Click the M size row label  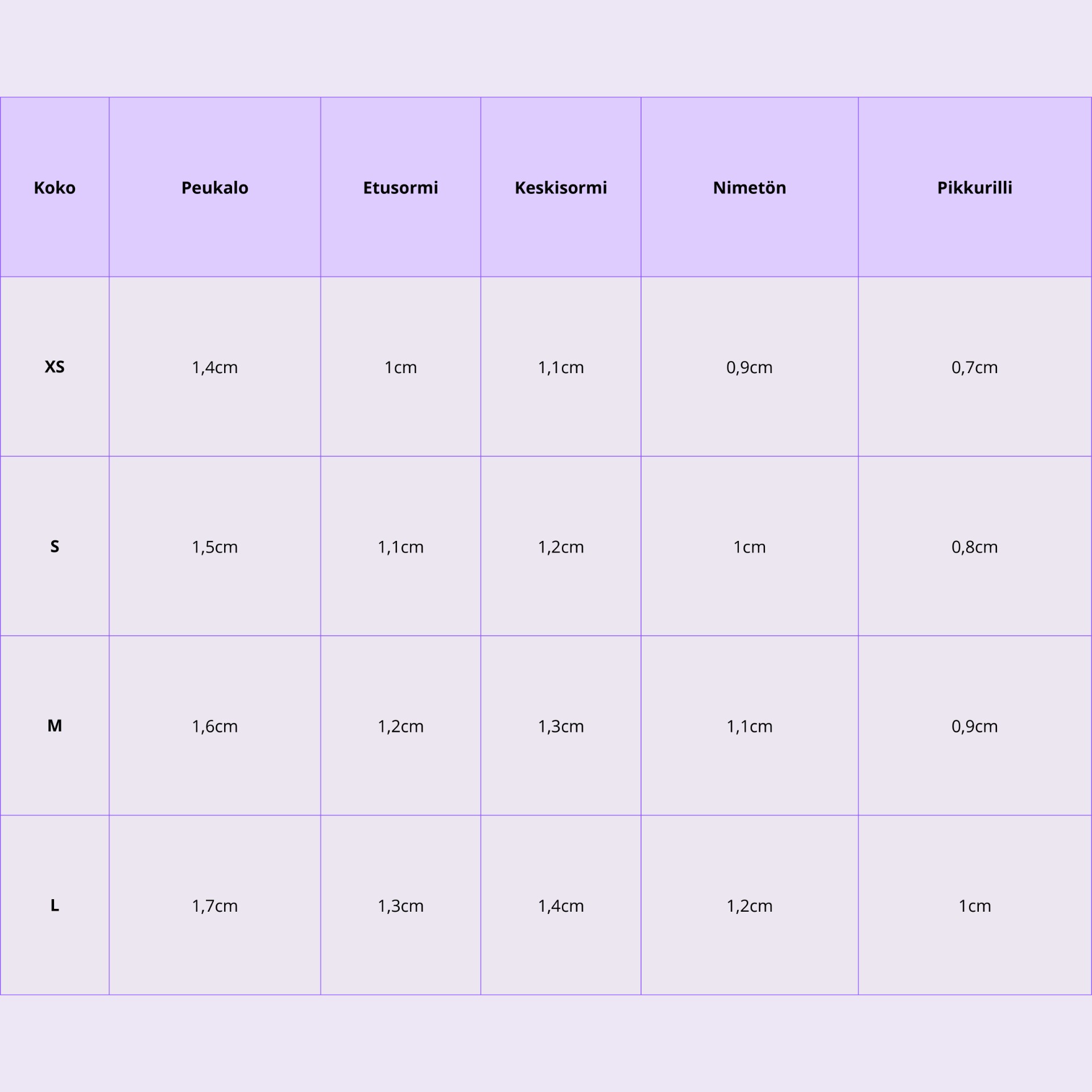(55, 726)
